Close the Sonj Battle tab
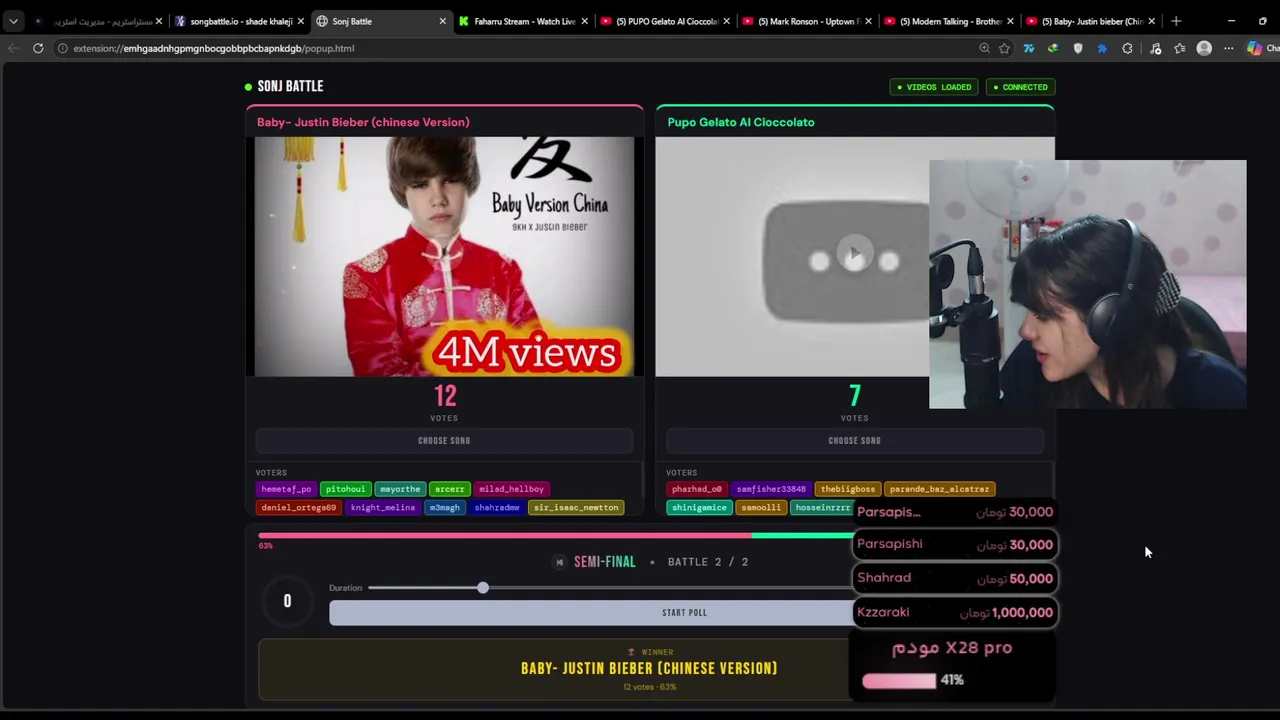This screenshot has width=1280, height=720. coord(443,21)
